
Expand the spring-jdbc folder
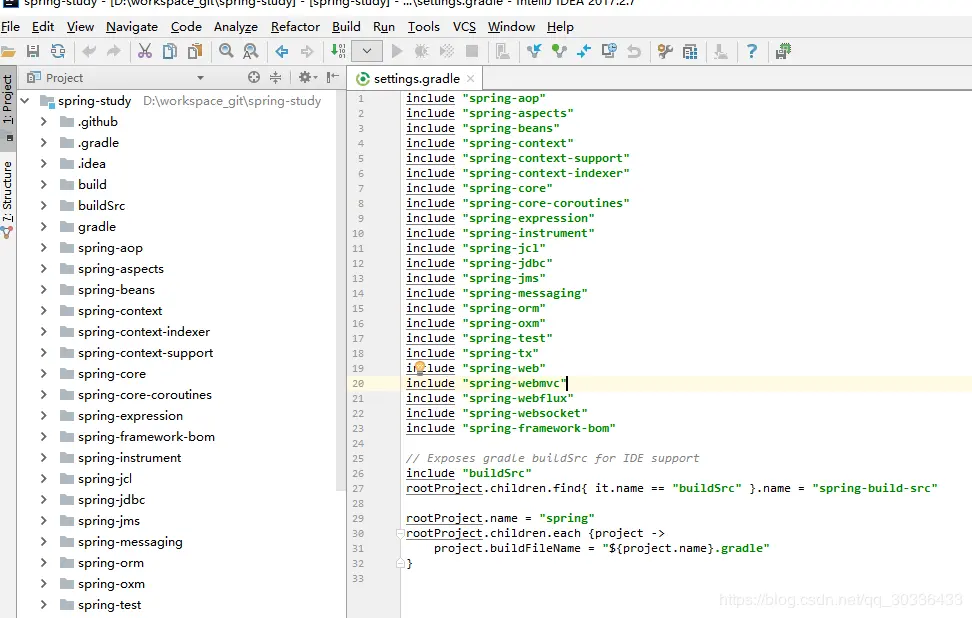(43, 500)
